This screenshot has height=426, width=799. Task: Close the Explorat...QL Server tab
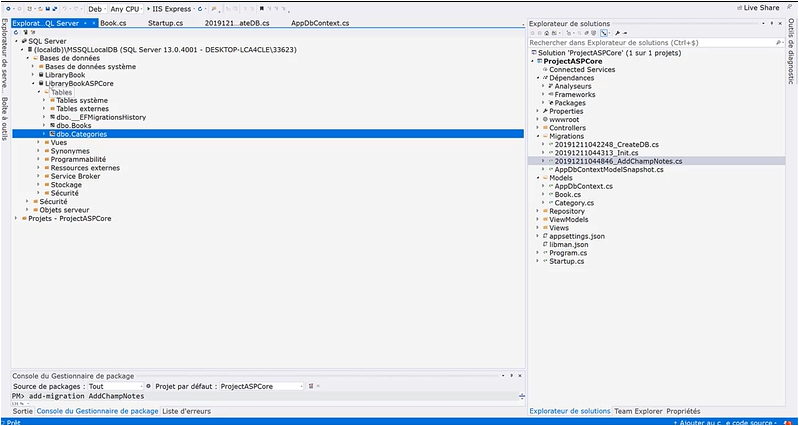[94, 23]
